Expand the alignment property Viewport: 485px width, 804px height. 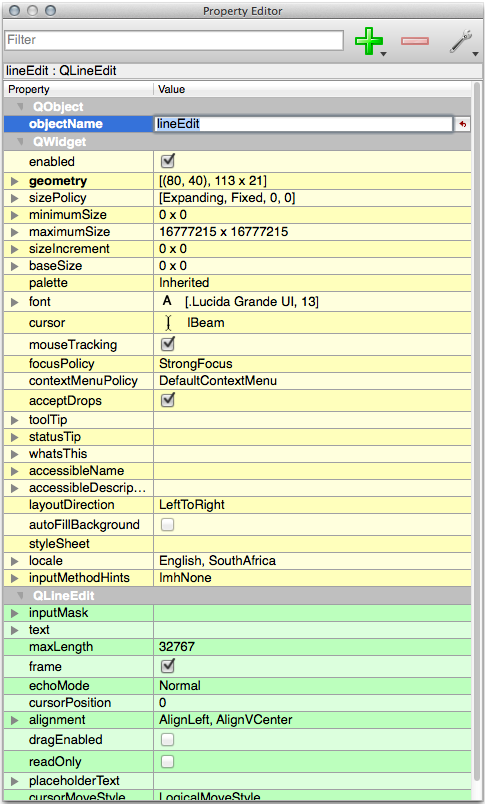tap(15, 720)
